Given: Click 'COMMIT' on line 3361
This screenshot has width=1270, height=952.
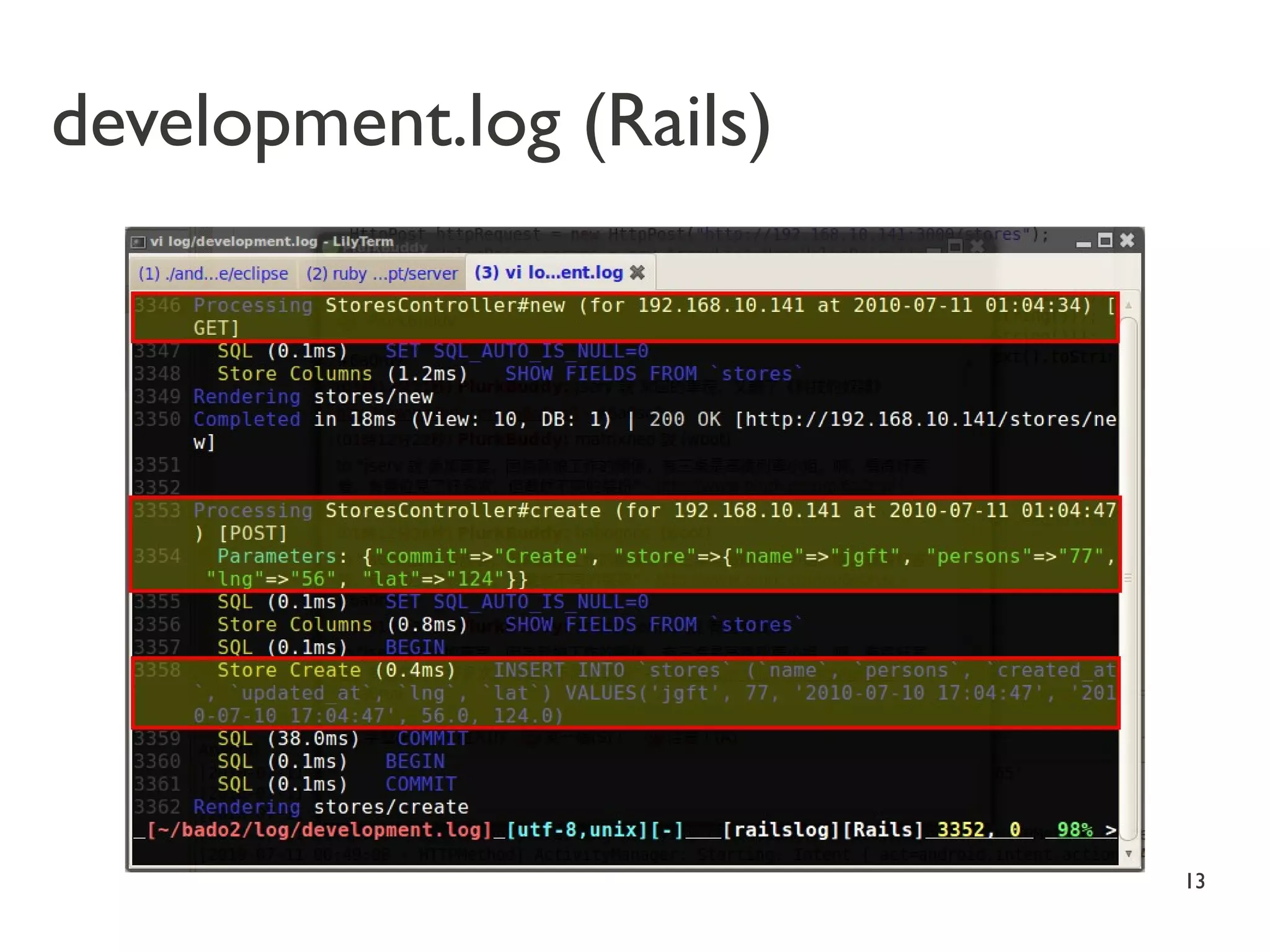Looking at the screenshot, I should point(421,785).
